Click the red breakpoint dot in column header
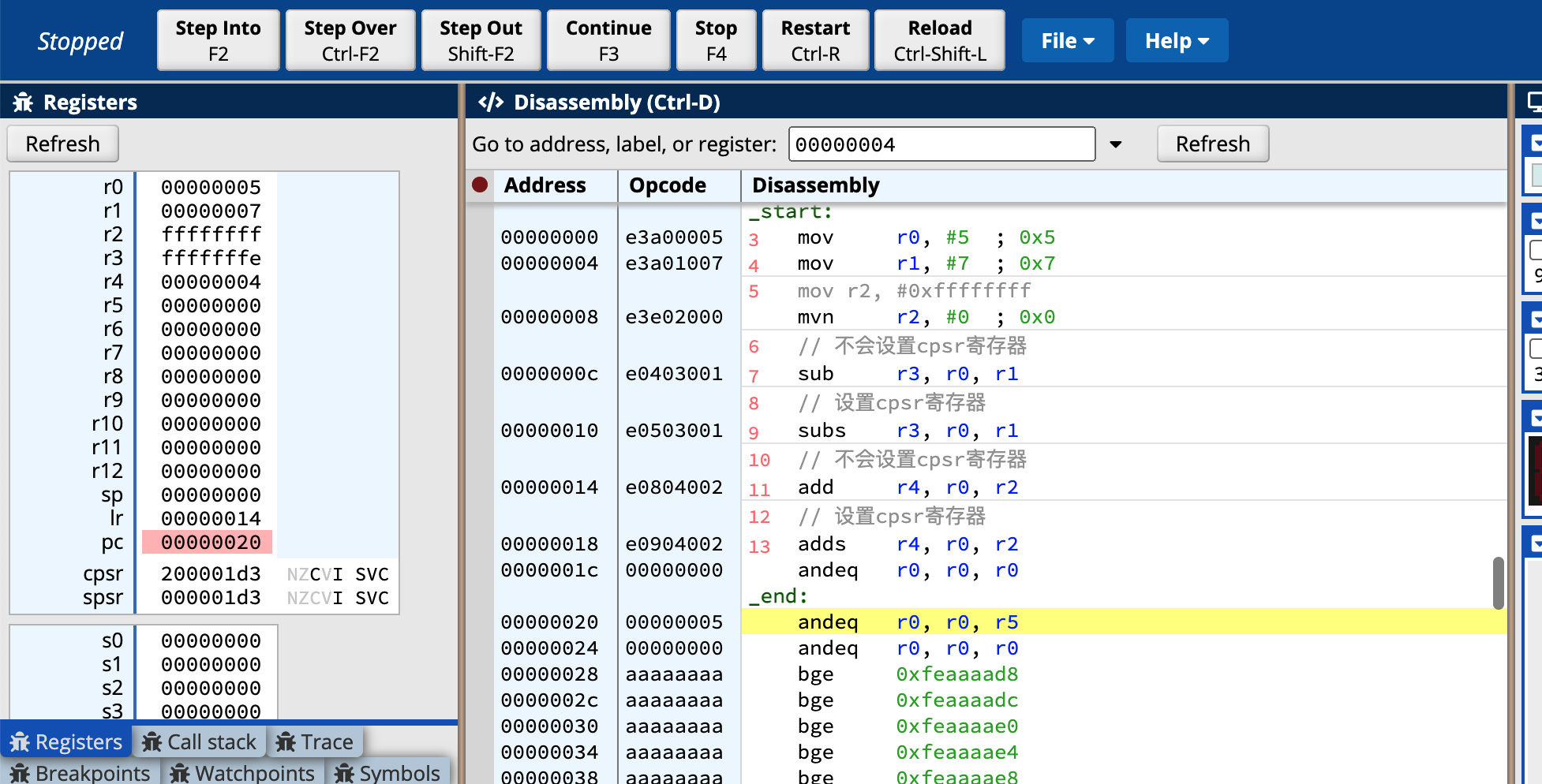Viewport: 1542px width, 784px height. coord(479,185)
